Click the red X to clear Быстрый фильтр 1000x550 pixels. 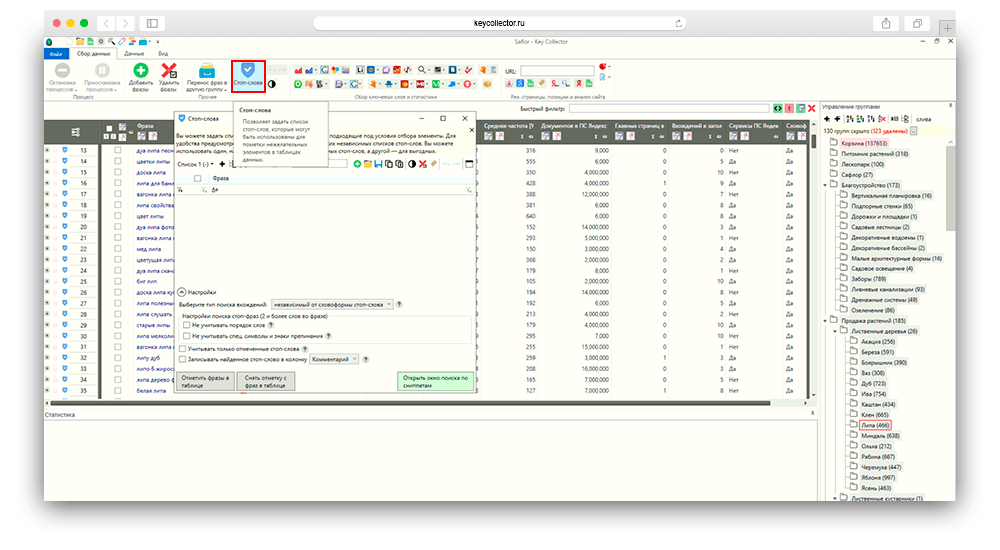(811, 108)
